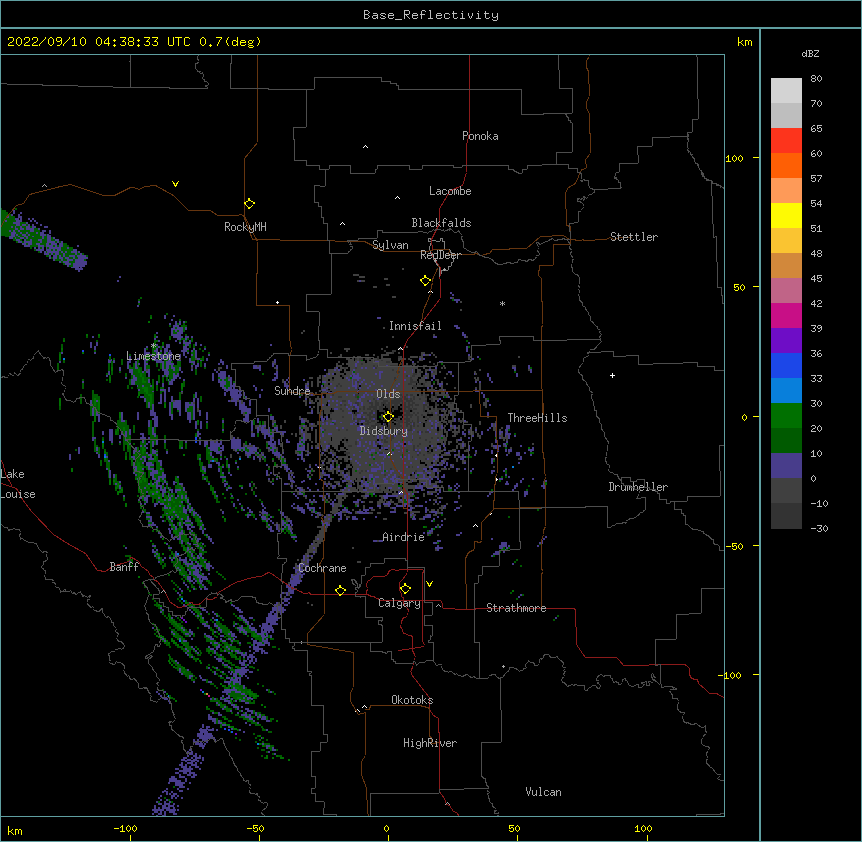Select the yellow diamond marker south of RedDeer
Screen dimensions: 862x842
click(426, 281)
